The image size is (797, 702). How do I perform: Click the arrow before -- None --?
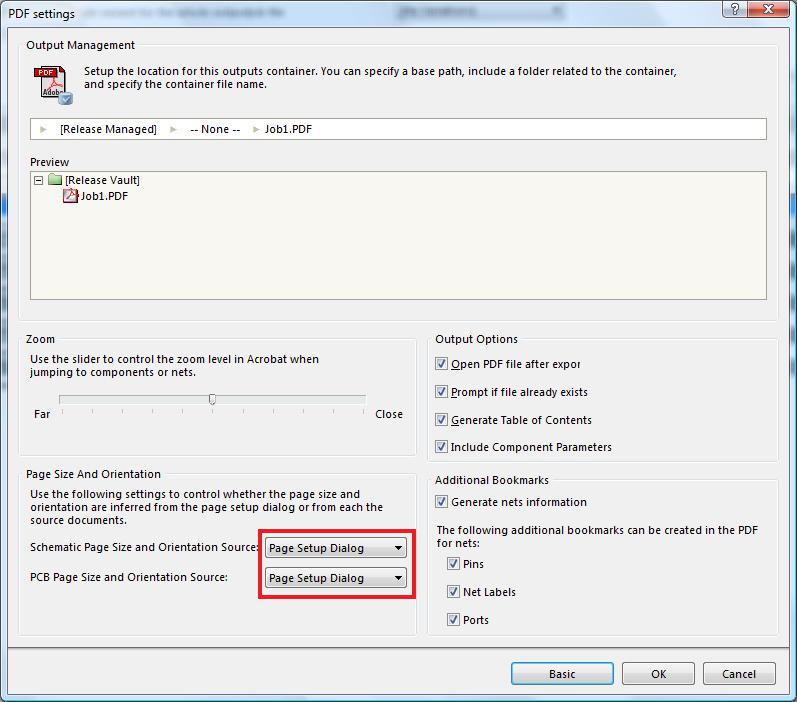(x=173, y=129)
